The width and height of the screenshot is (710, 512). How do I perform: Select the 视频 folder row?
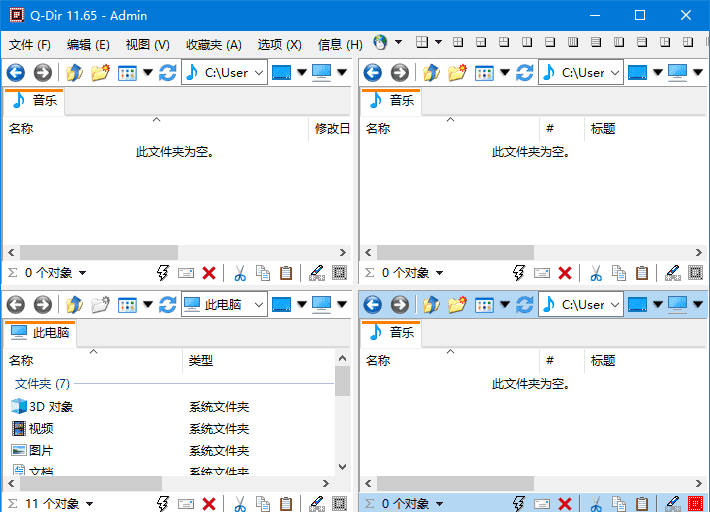point(170,428)
